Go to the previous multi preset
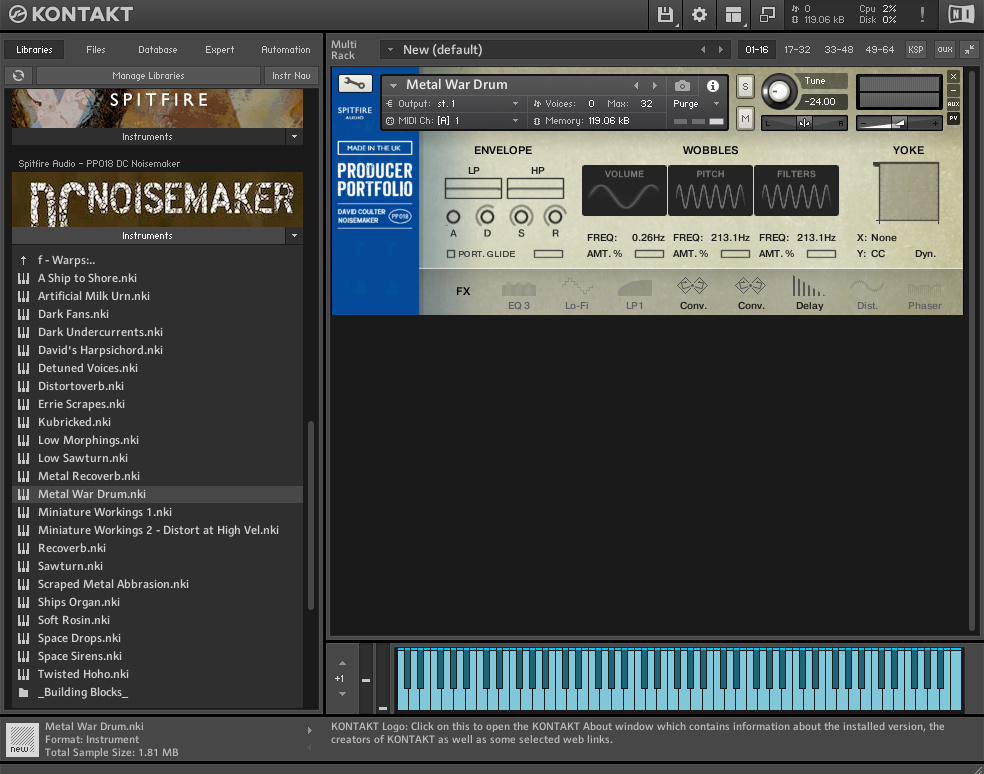The height and width of the screenshot is (774, 984). point(703,50)
